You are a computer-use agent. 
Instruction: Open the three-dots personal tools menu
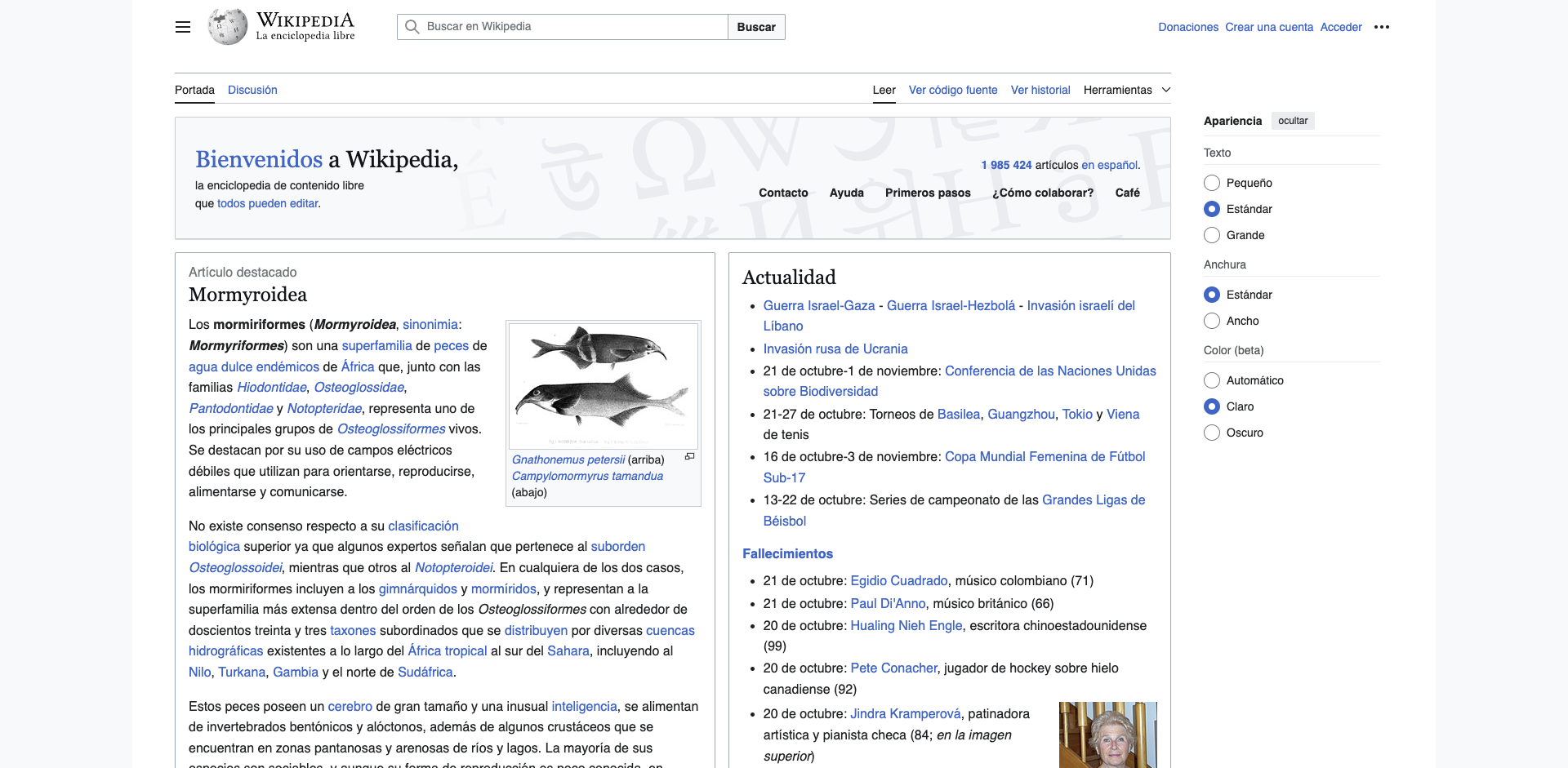(1382, 27)
